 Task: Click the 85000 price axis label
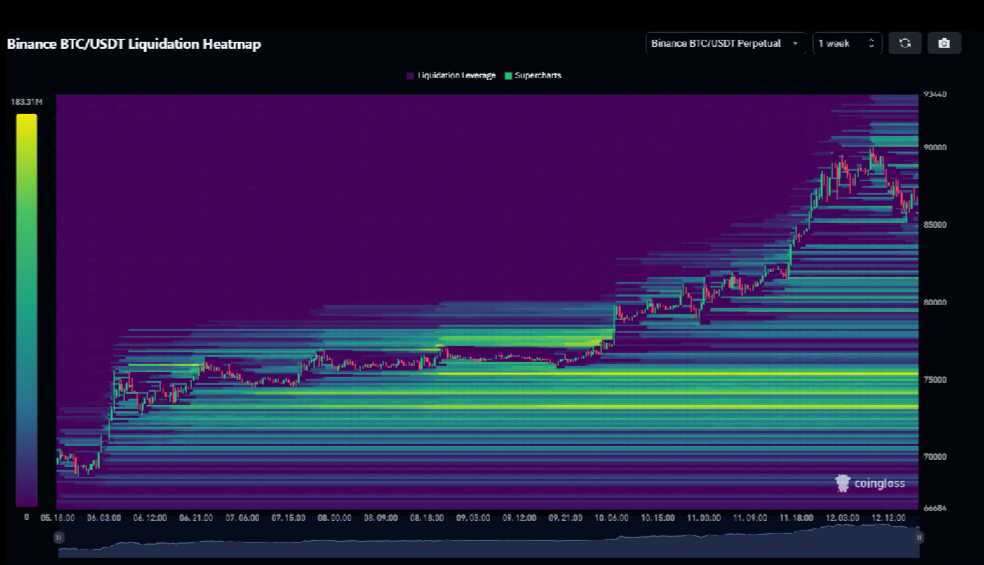[x=935, y=225]
